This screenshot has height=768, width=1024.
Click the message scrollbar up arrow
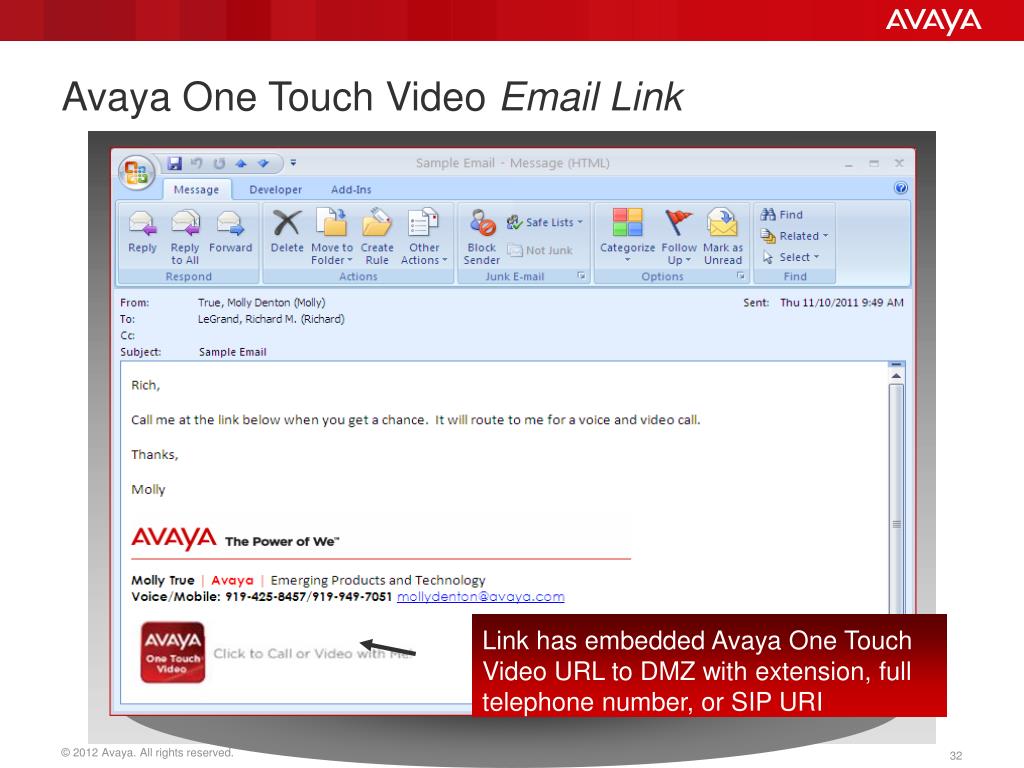coord(896,376)
